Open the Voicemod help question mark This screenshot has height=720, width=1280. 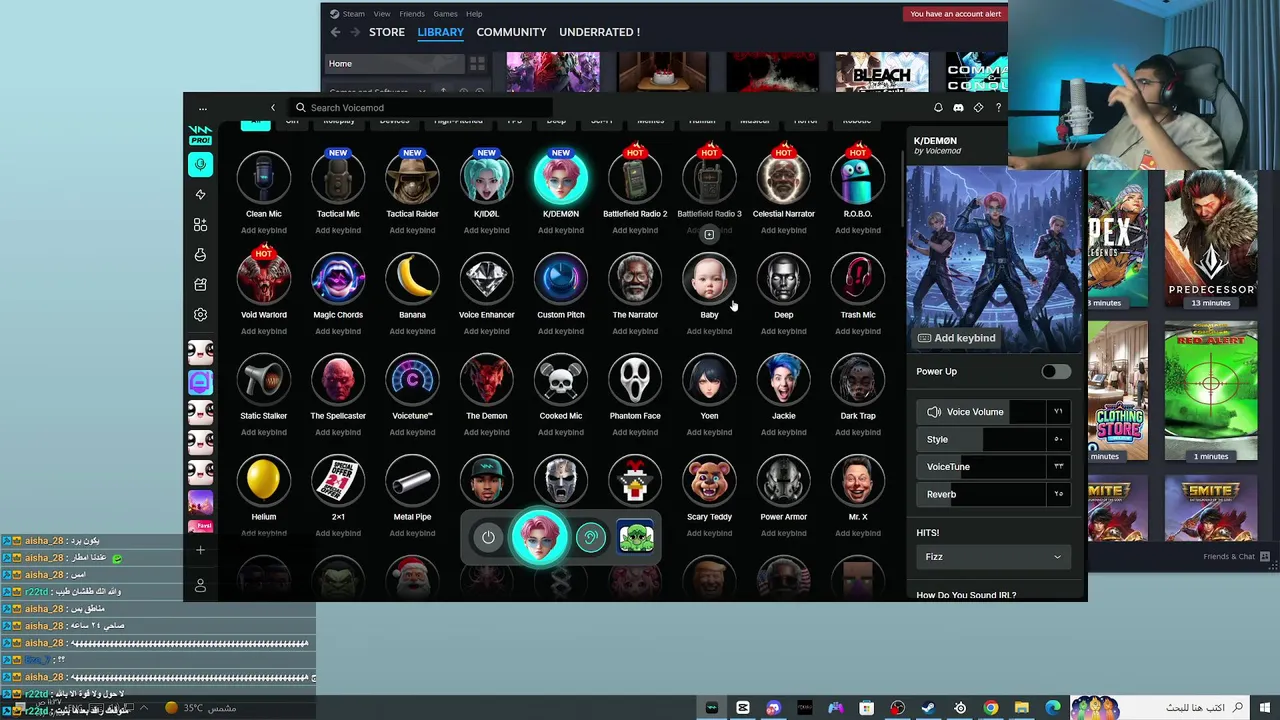tap(998, 108)
